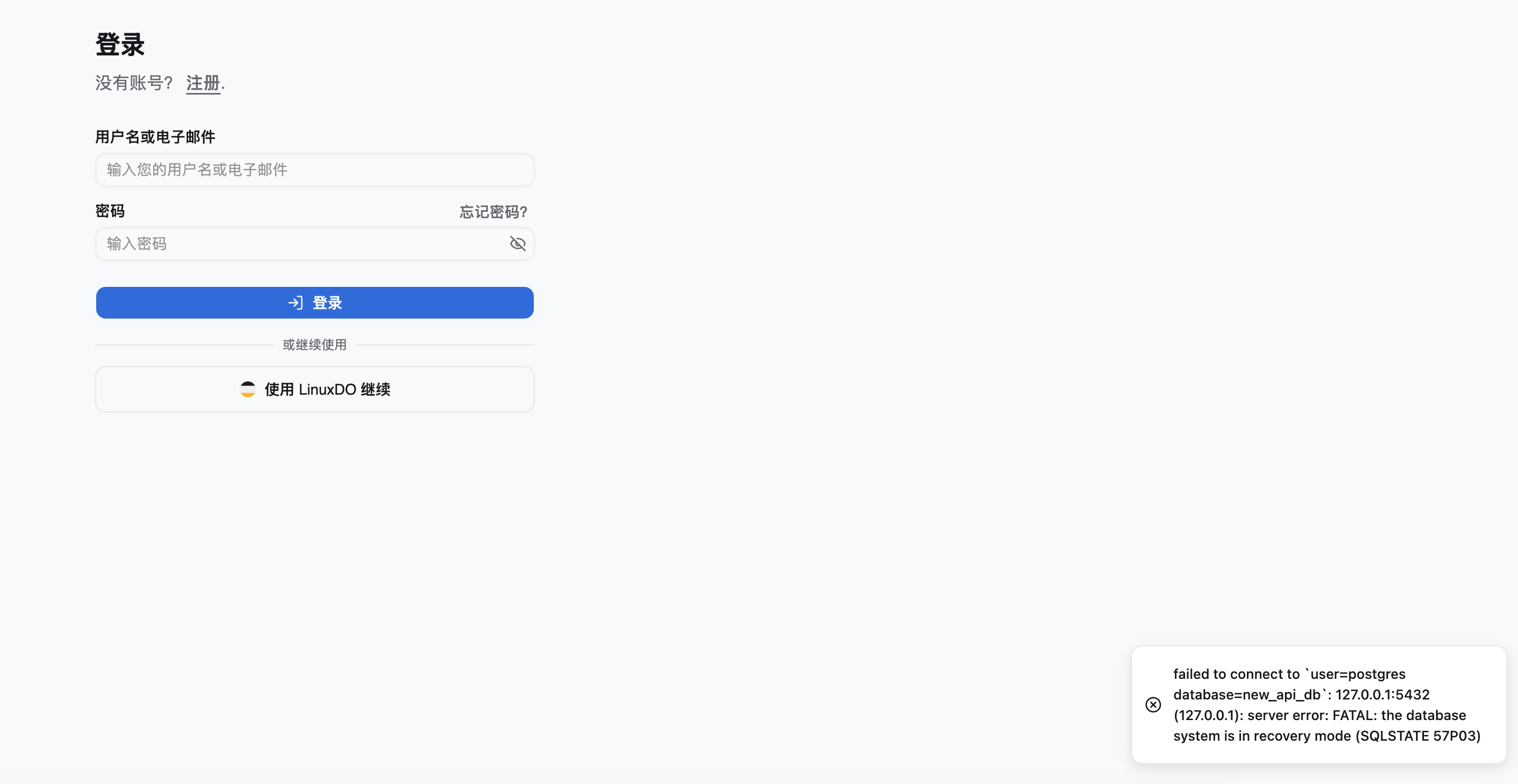The image size is (1518, 784).
Task: Submit with the blue 登录 button
Action: tap(314, 303)
